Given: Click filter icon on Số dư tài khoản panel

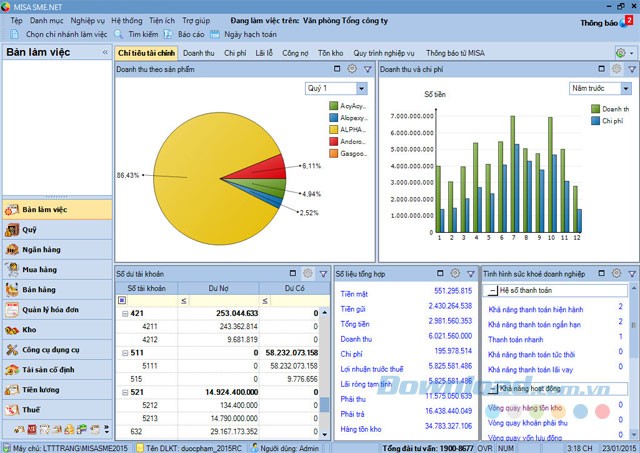Looking at the screenshot, I should click(x=322, y=273).
